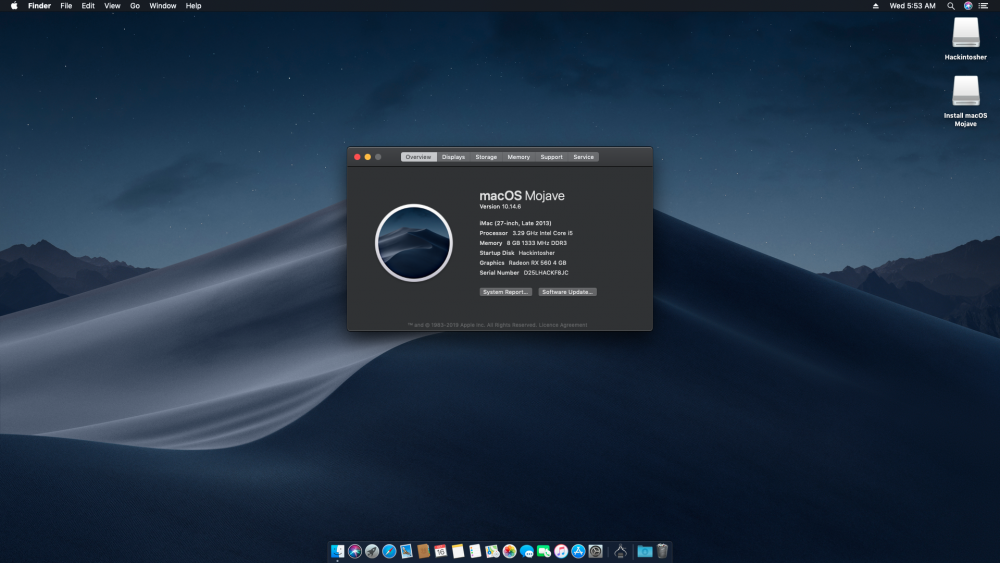Image resolution: width=1000 pixels, height=563 pixels.
Task: Switch to the Storage tab
Action: [486, 157]
